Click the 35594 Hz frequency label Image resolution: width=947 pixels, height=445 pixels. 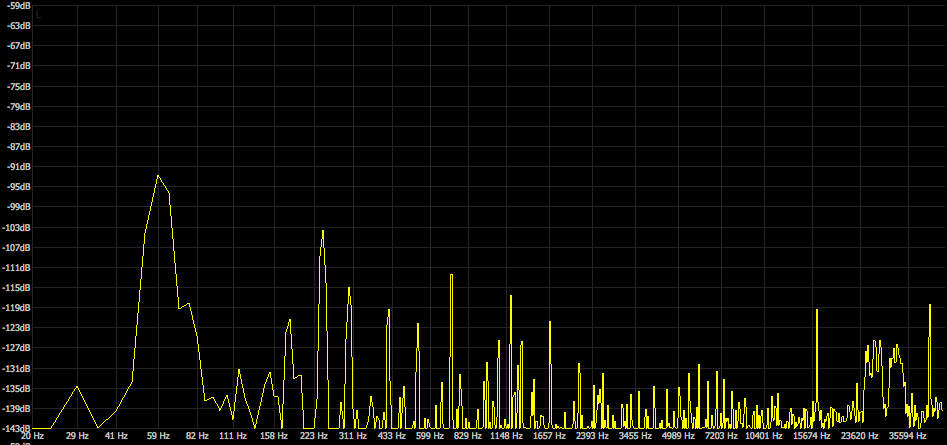coord(908,435)
